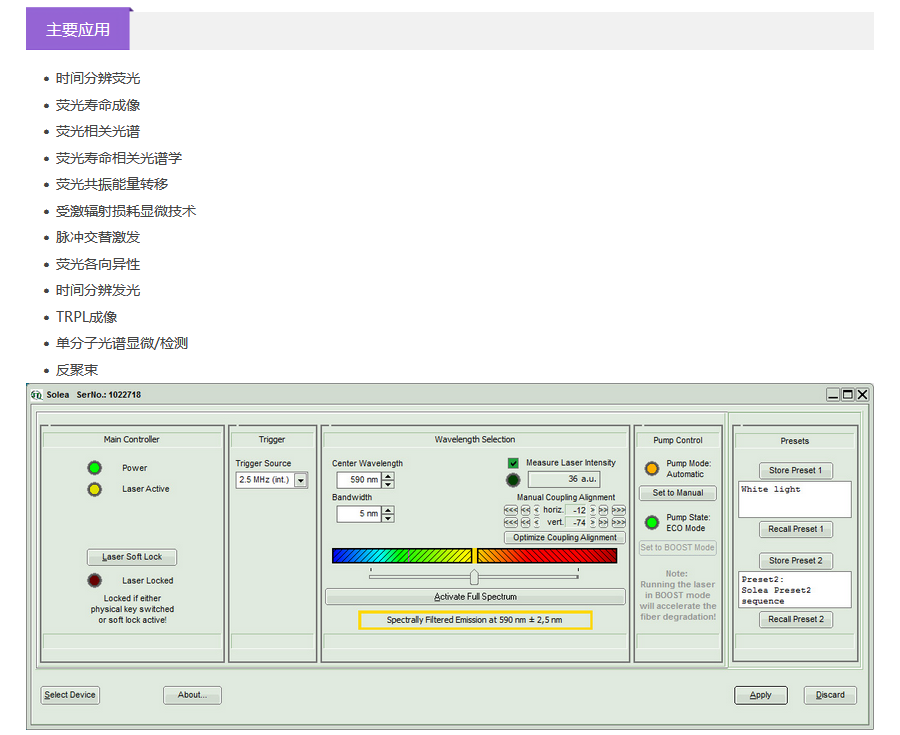
Task: Click the Preset 1 name text field
Action: tap(794, 499)
